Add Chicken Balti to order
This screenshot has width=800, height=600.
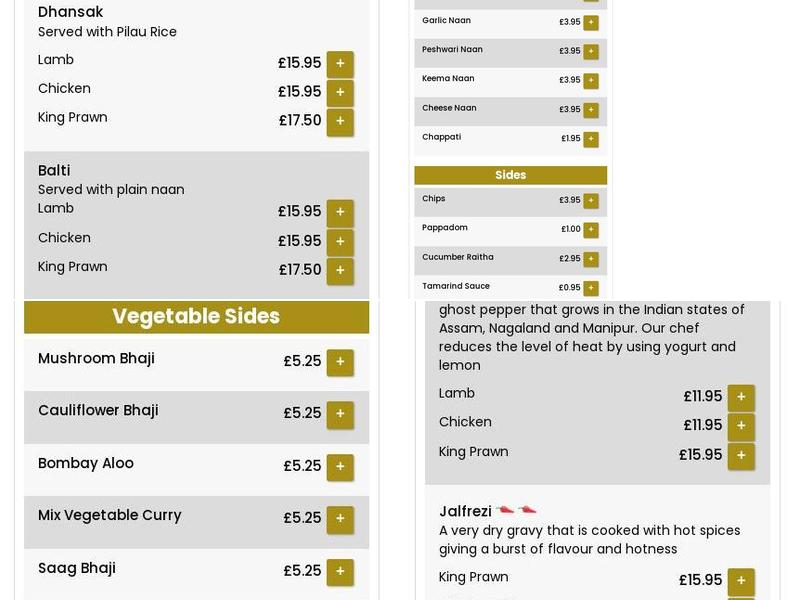pyautogui.click(x=340, y=241)
